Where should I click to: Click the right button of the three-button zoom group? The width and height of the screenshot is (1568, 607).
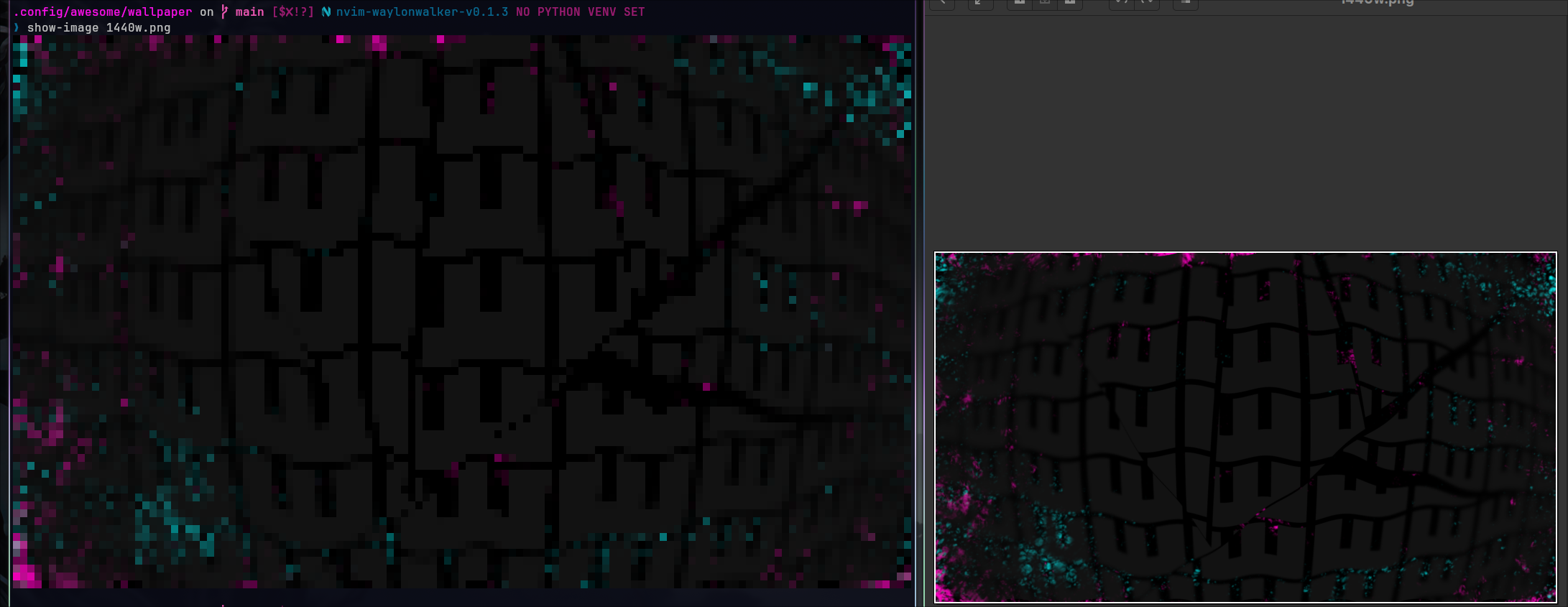[x=1070, y=3]
